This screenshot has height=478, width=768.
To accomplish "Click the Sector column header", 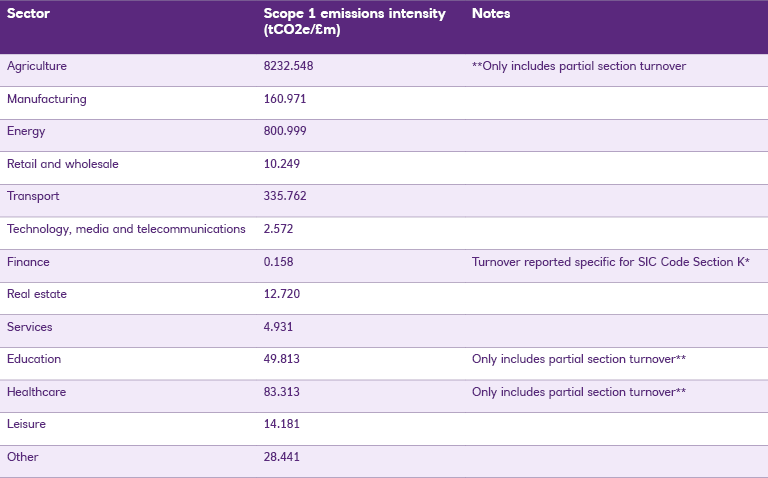I will [x=30, y=14].
